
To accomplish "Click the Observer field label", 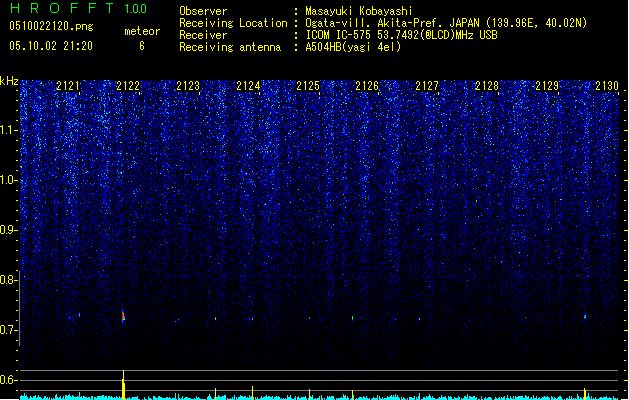I will click(x=203, y=11).
